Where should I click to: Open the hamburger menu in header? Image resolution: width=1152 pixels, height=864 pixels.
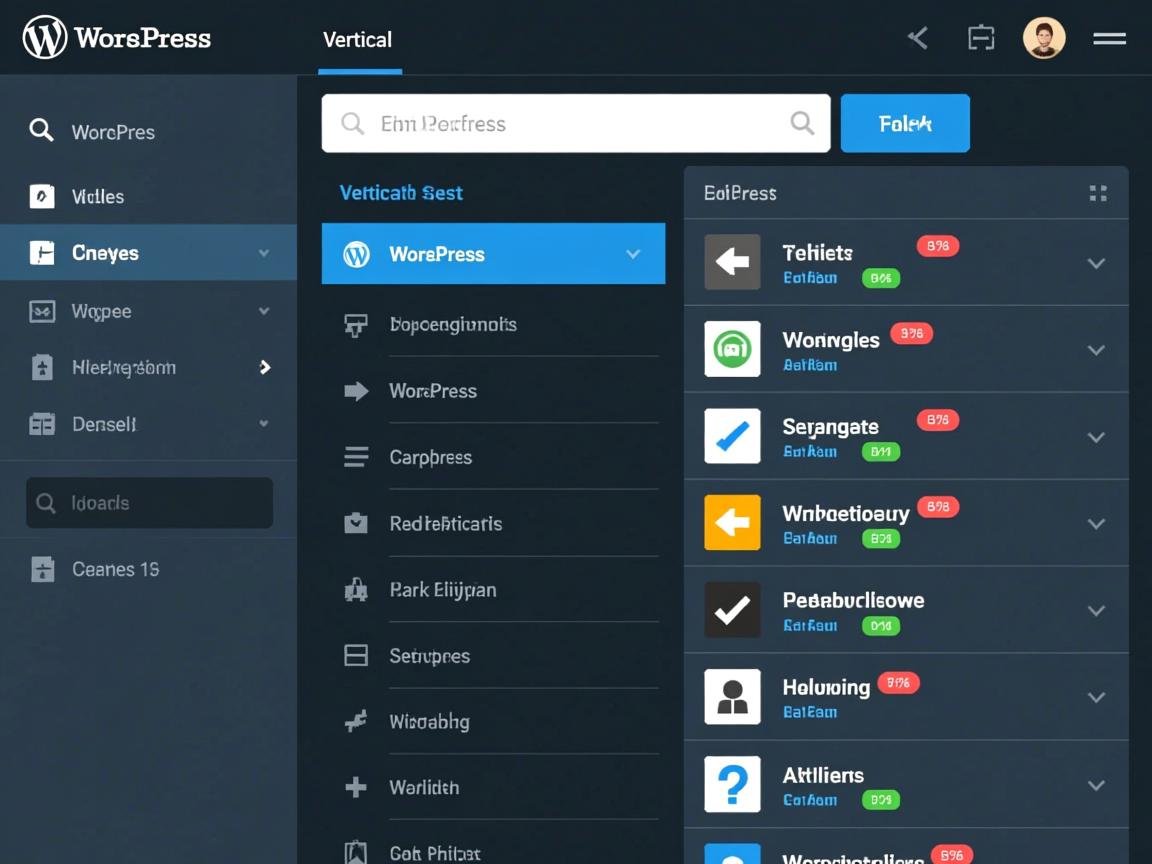(1109, 39)
